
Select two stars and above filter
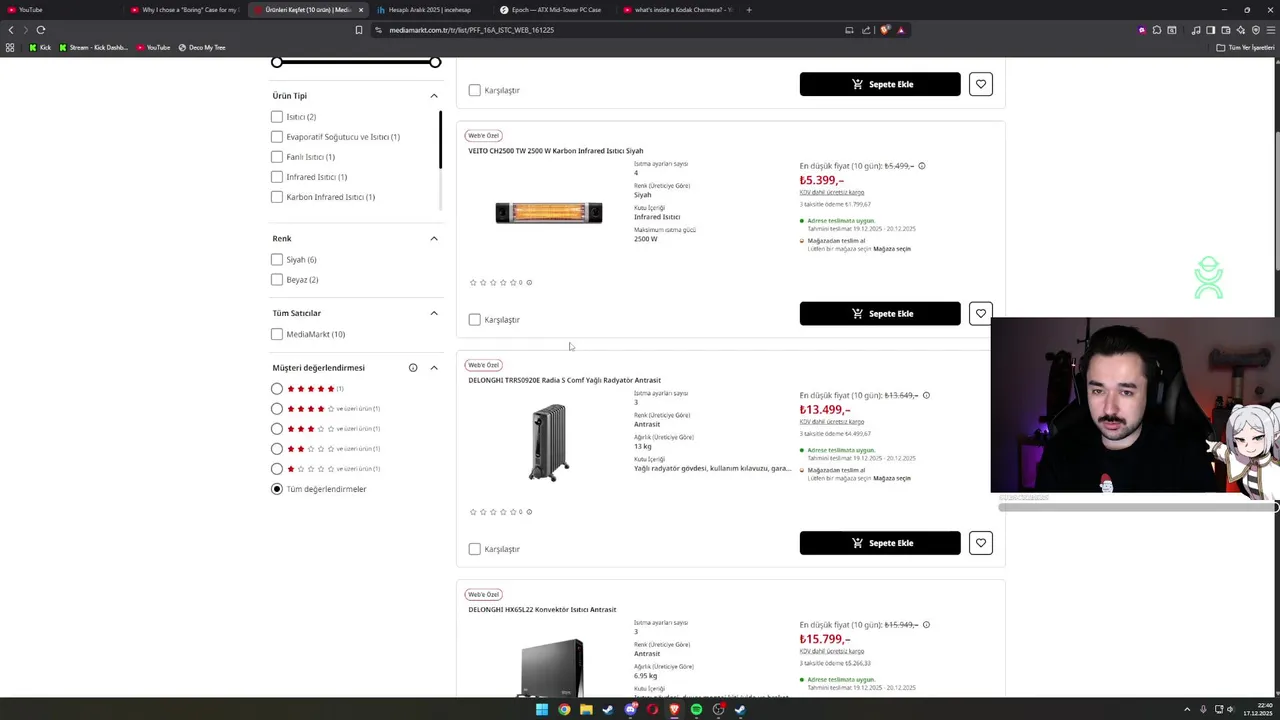click(277, 449)
